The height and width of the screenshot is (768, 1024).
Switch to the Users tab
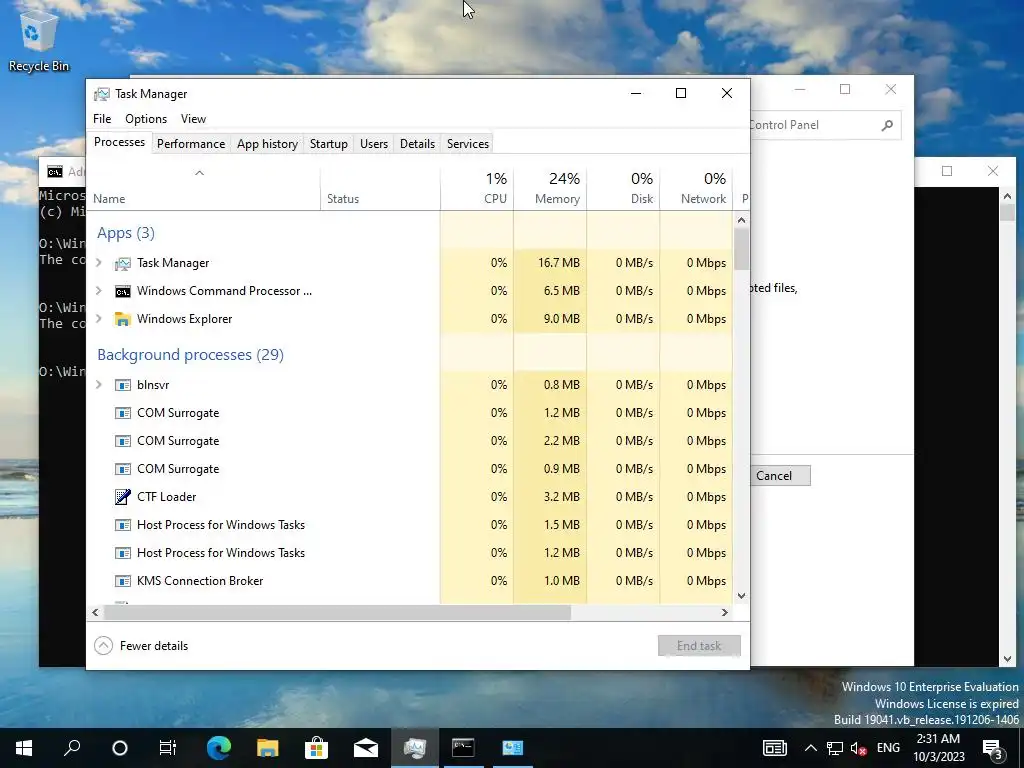374,144
